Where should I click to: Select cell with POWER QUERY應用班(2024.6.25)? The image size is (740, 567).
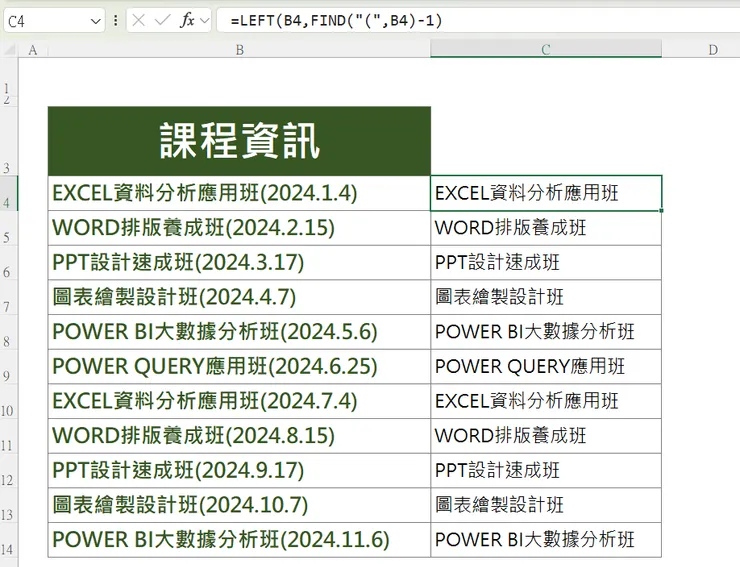239,366
